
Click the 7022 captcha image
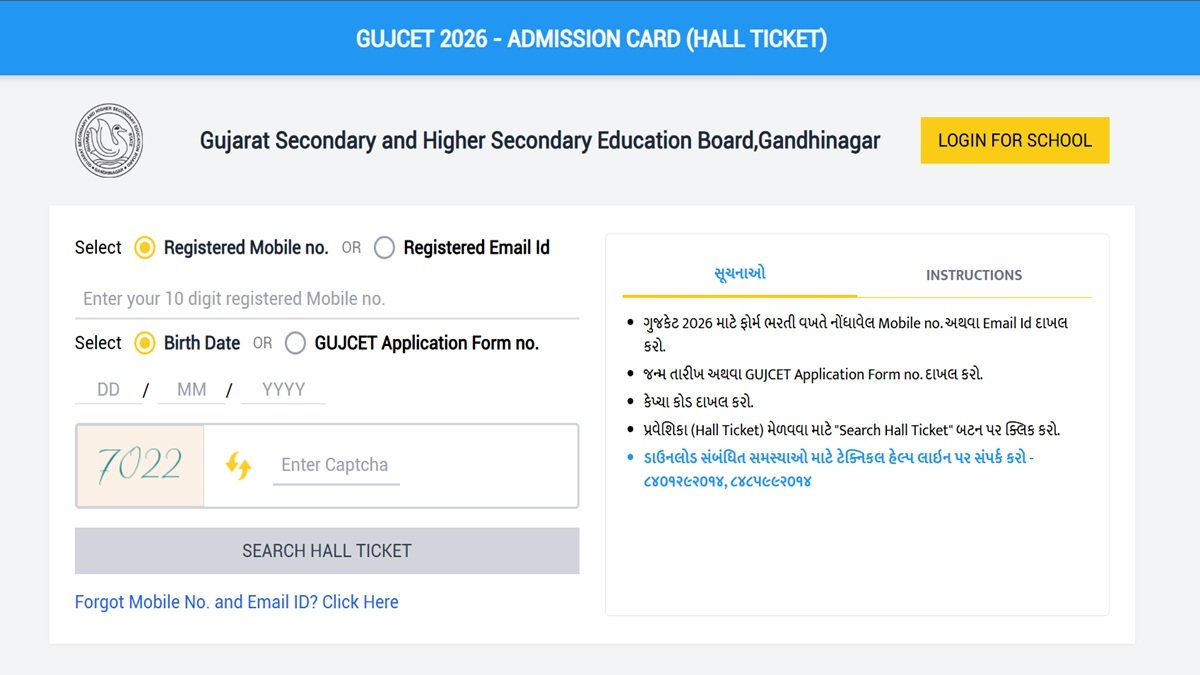coord(139,465)
